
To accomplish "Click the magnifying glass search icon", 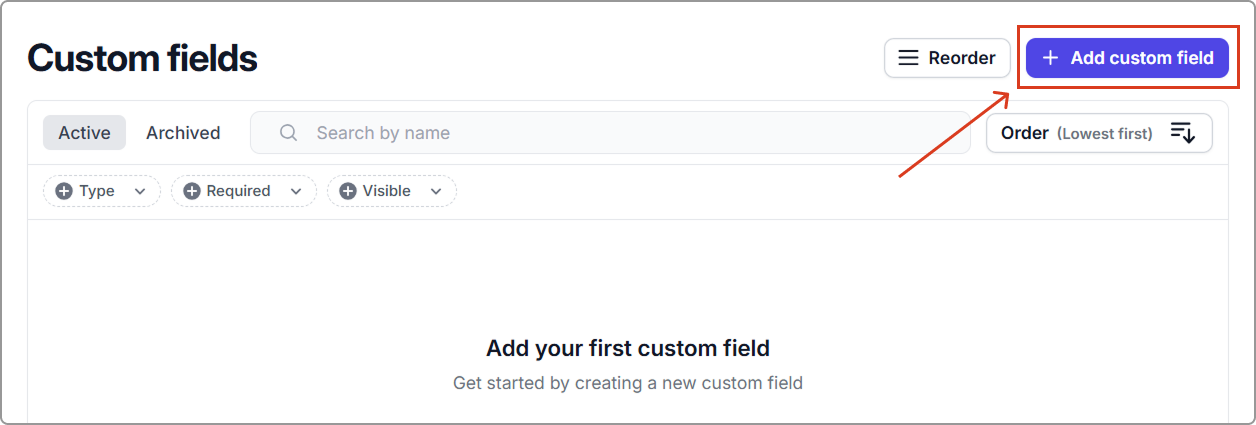I will (289, 133).
